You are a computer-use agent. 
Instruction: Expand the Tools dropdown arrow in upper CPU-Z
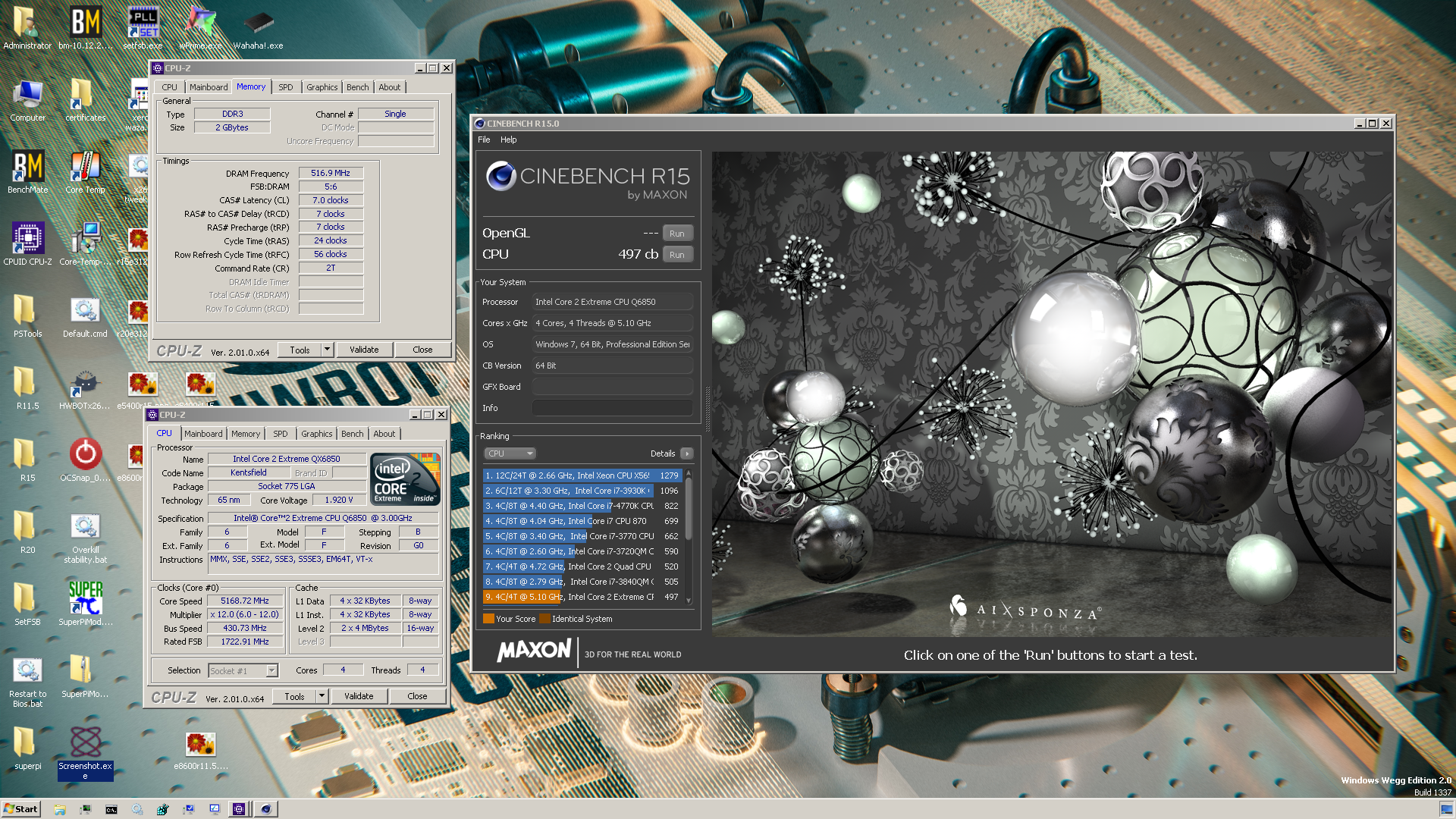[x=327, y=350]
